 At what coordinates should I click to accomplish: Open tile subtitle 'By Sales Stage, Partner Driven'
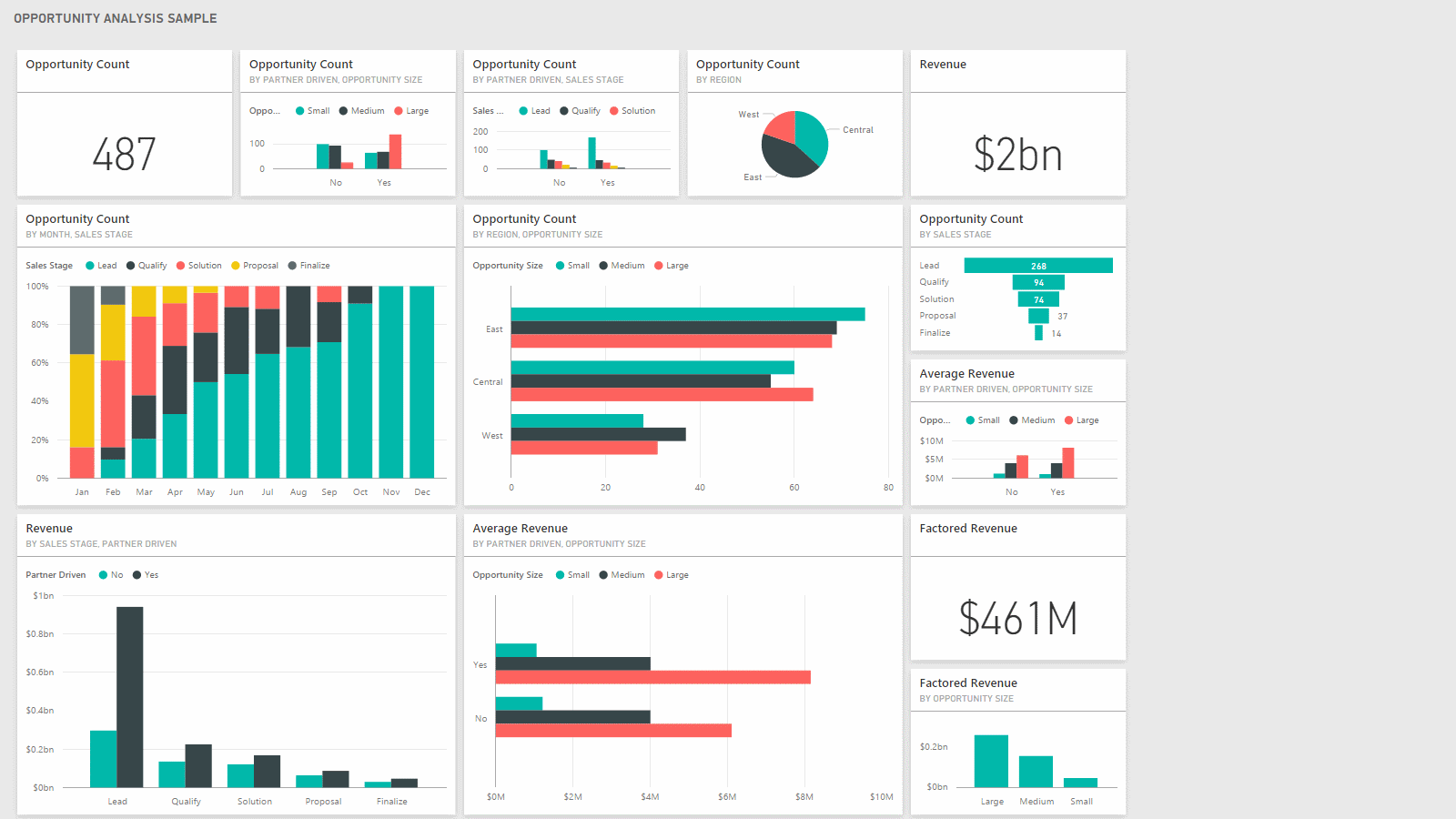point(101,544)
